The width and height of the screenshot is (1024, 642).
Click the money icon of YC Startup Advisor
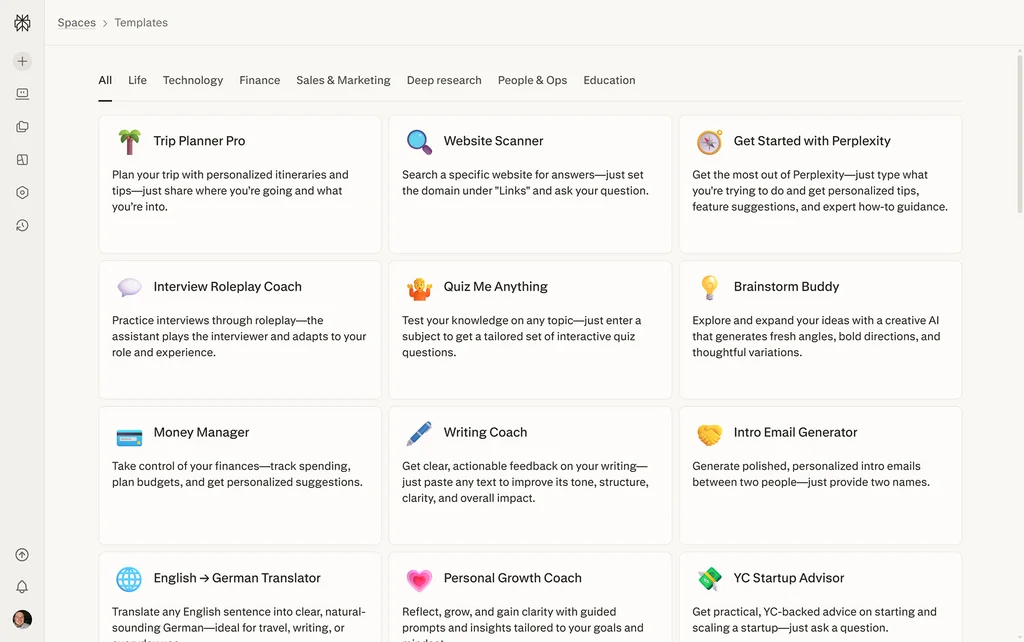(709, 579)
